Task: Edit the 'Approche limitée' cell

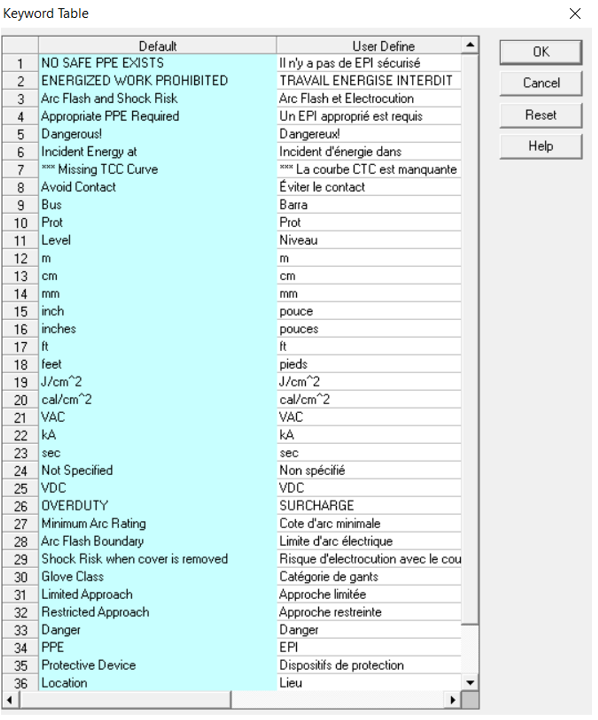Action: click(x=369, y=594)
